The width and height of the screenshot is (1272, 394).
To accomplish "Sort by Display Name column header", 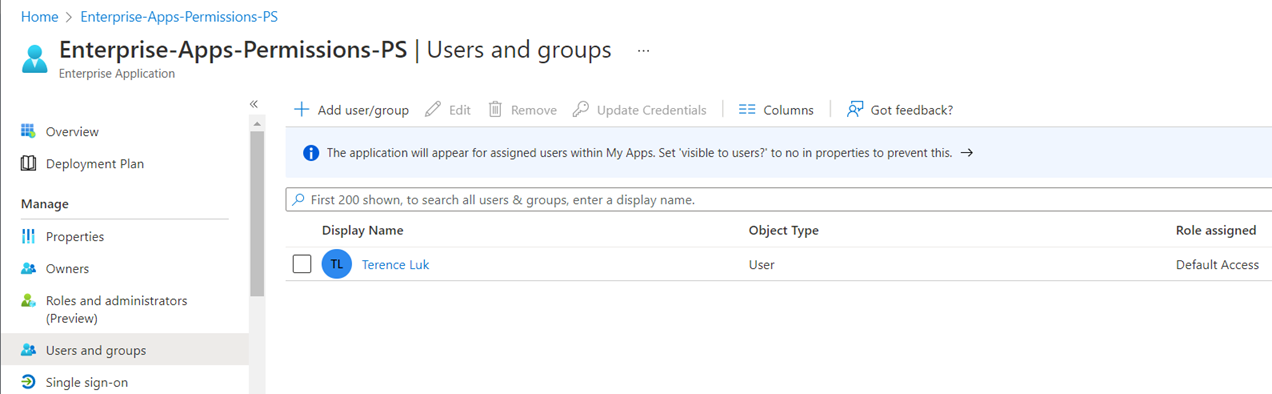I will tap(363, 230).
